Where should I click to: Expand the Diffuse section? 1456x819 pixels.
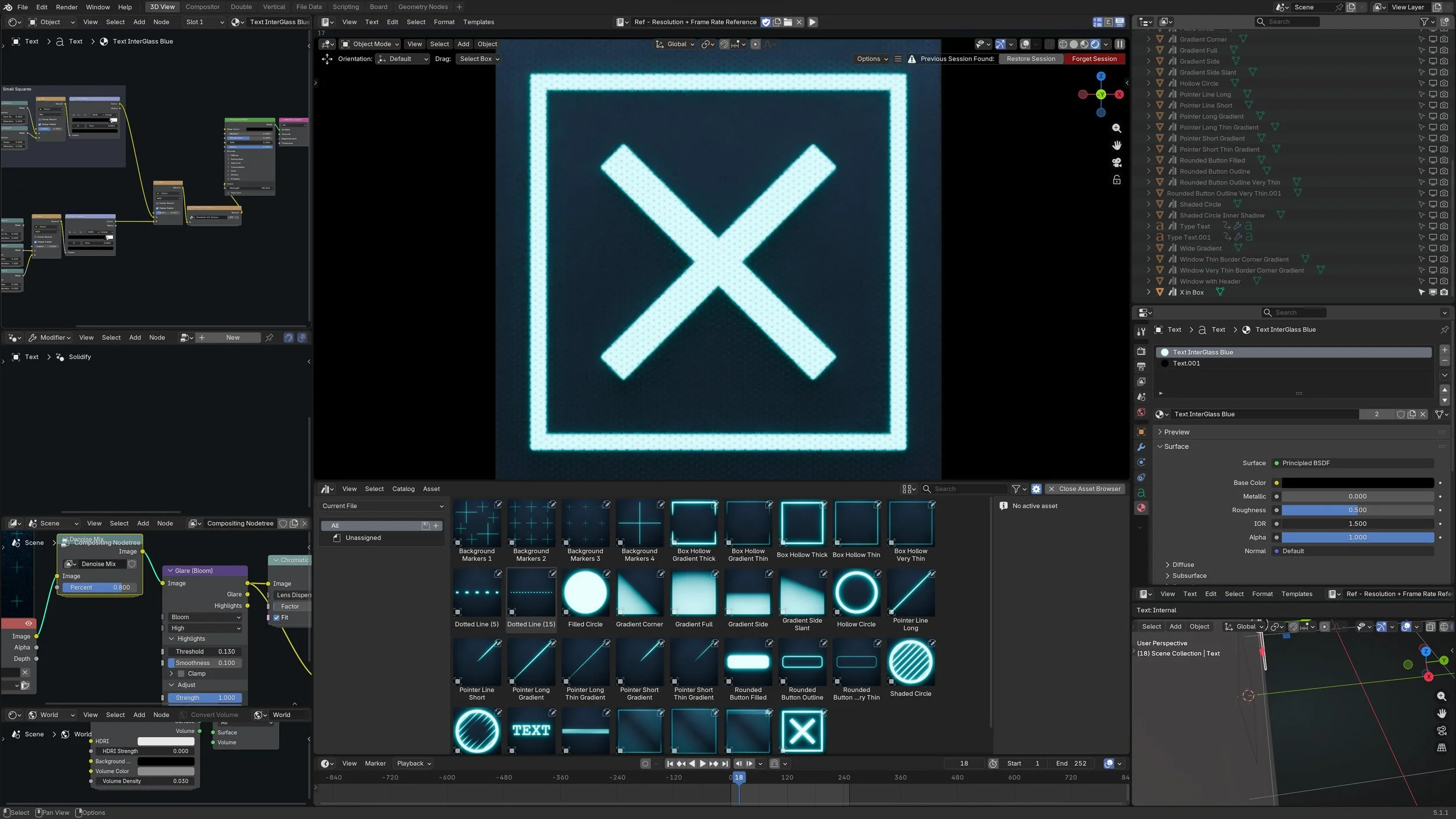(x=1183, y=565)
